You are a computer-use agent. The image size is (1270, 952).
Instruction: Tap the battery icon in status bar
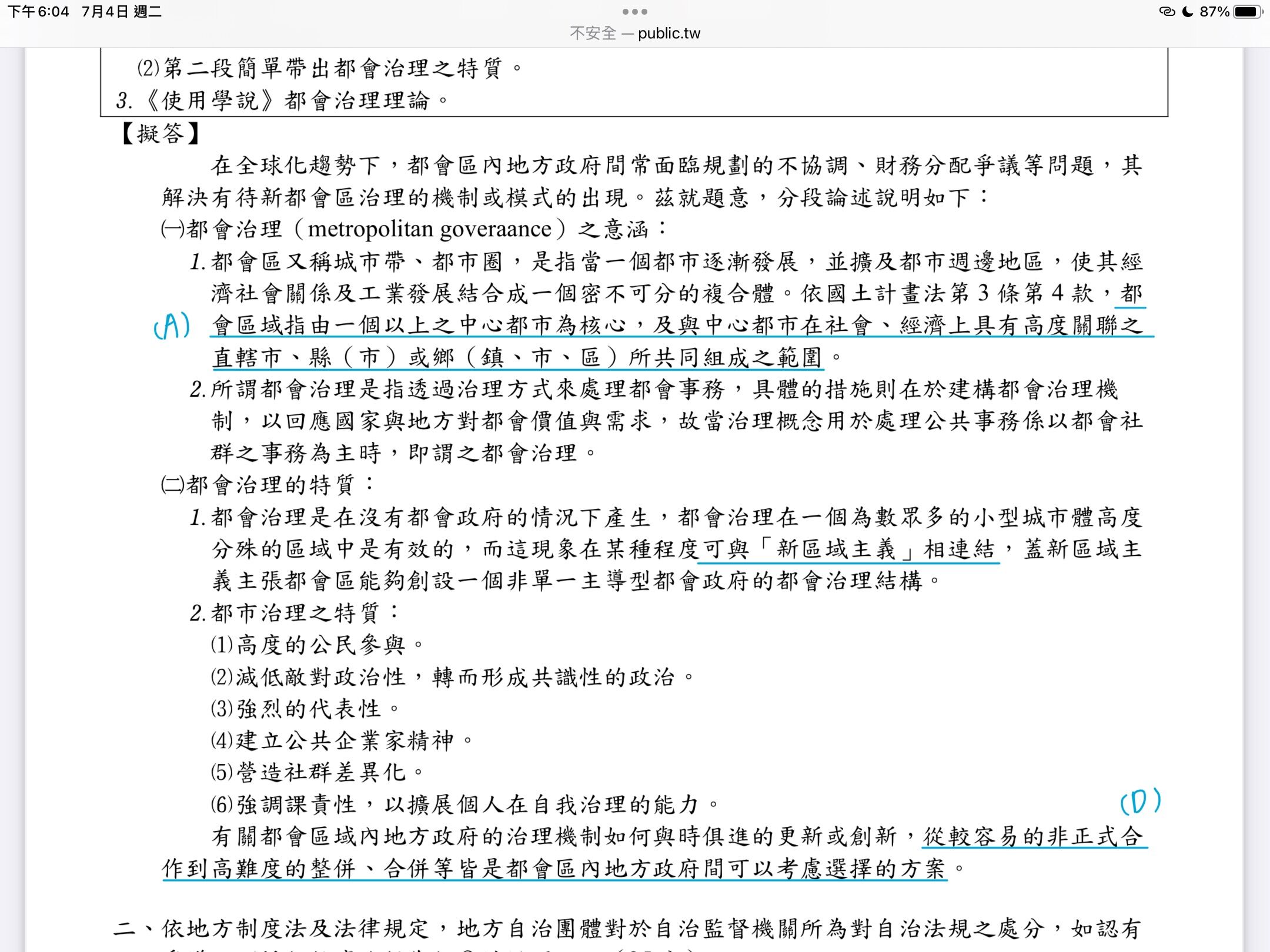tap(1246, 11)
